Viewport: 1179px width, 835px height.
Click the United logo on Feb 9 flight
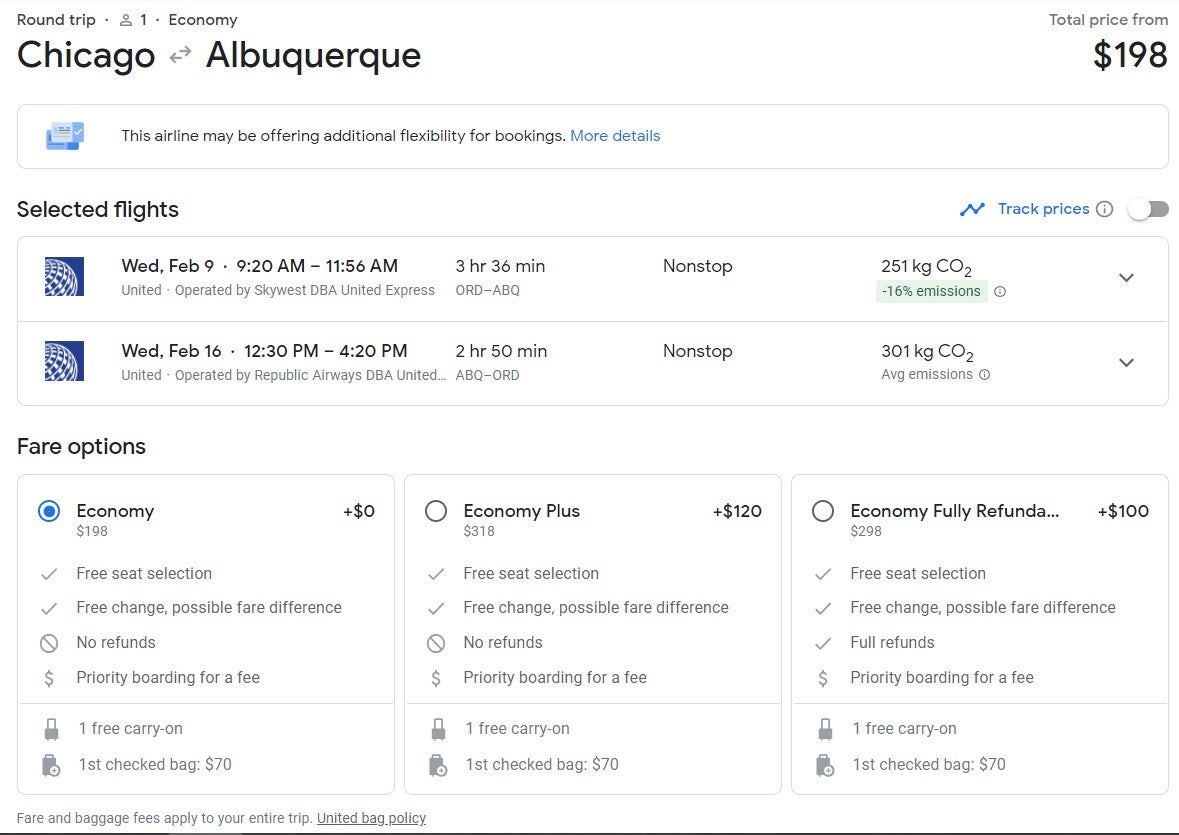[64, 277]
